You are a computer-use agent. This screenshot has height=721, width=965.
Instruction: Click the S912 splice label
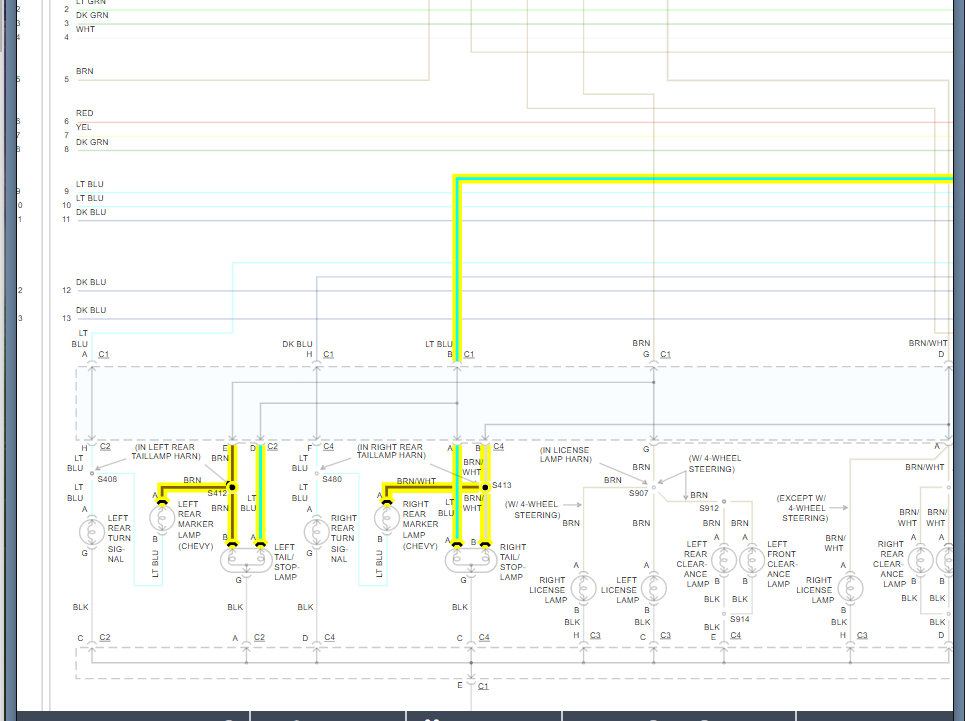pyautogui.click(x=709, y=508)
